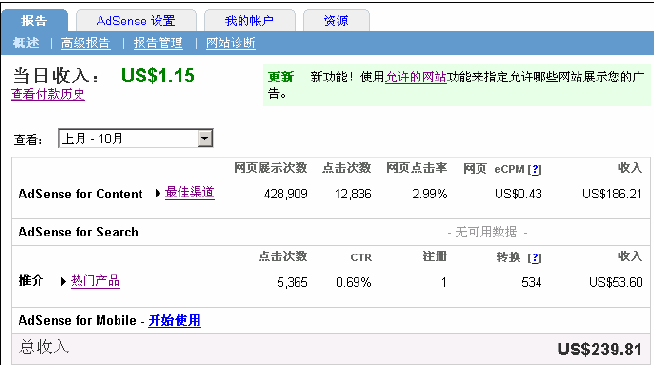654x365 pixels.
Task: Click the AdSense for Search row label
Action: pyautogui.click(x=78, y=232)
